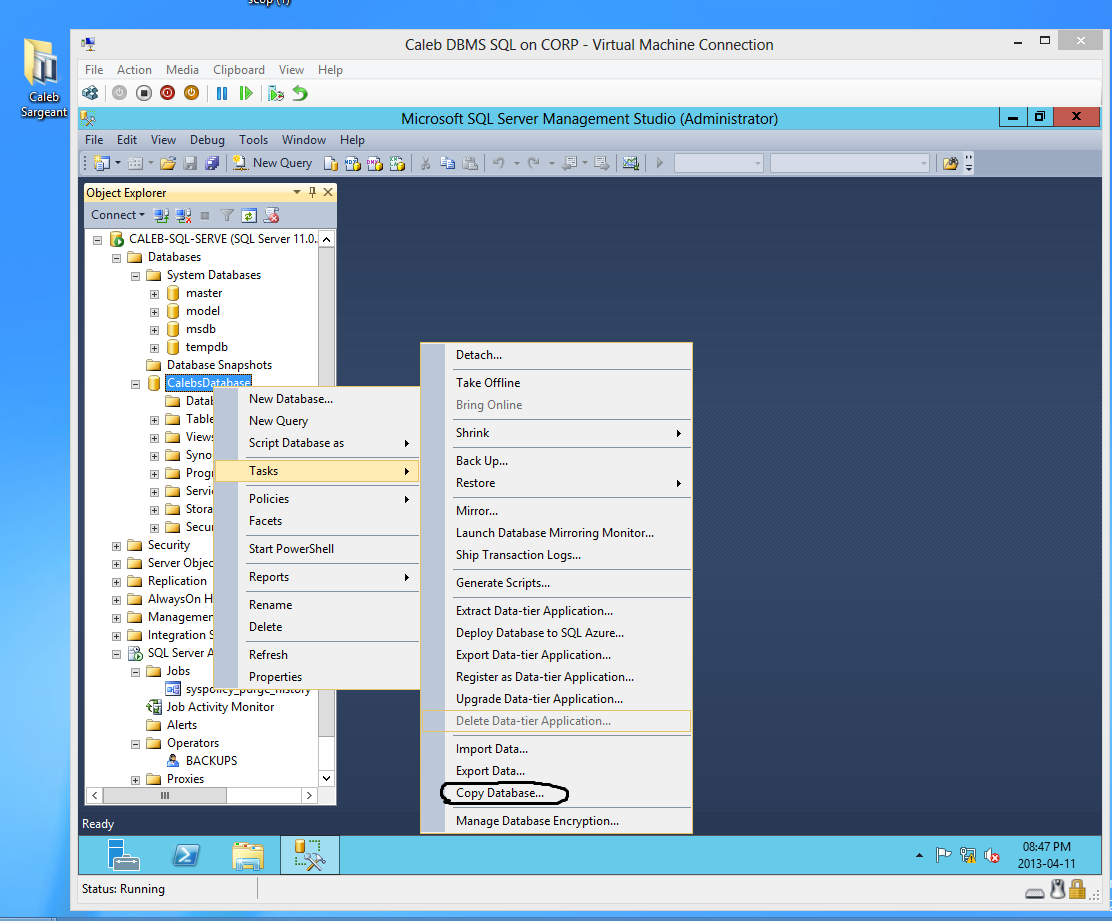Open the SSMS Tools menu
The height and width of the screenshot is (921, 1112).
tap(253, 140)
